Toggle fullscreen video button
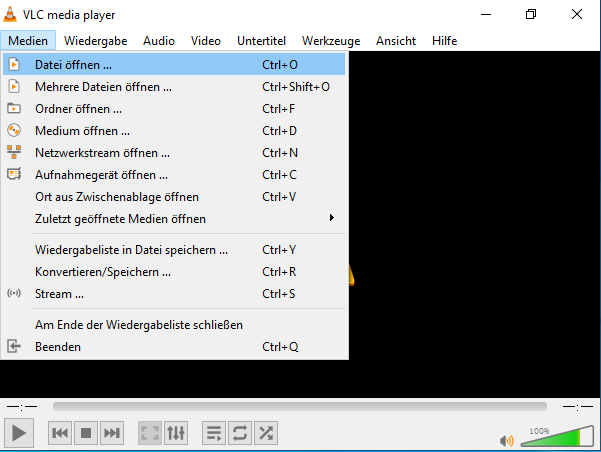This screenshot has height=452, width=601. [149, 433]
